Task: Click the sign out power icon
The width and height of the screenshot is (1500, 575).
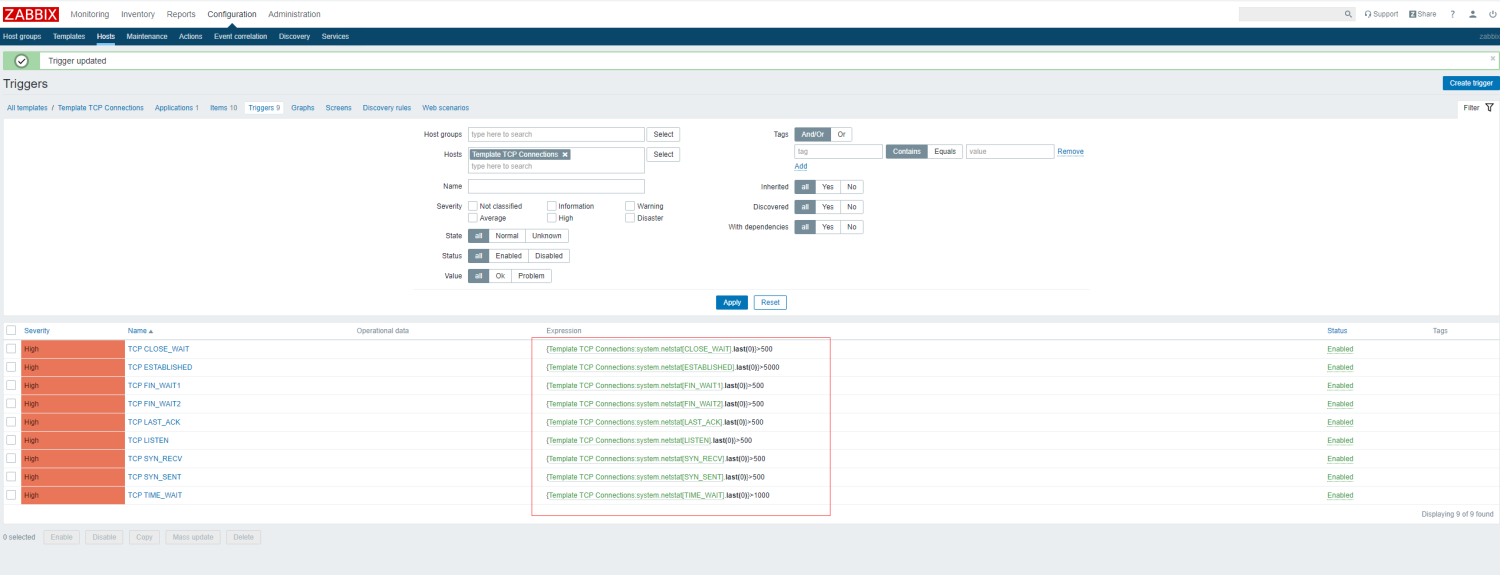Action: (1492, 14)
